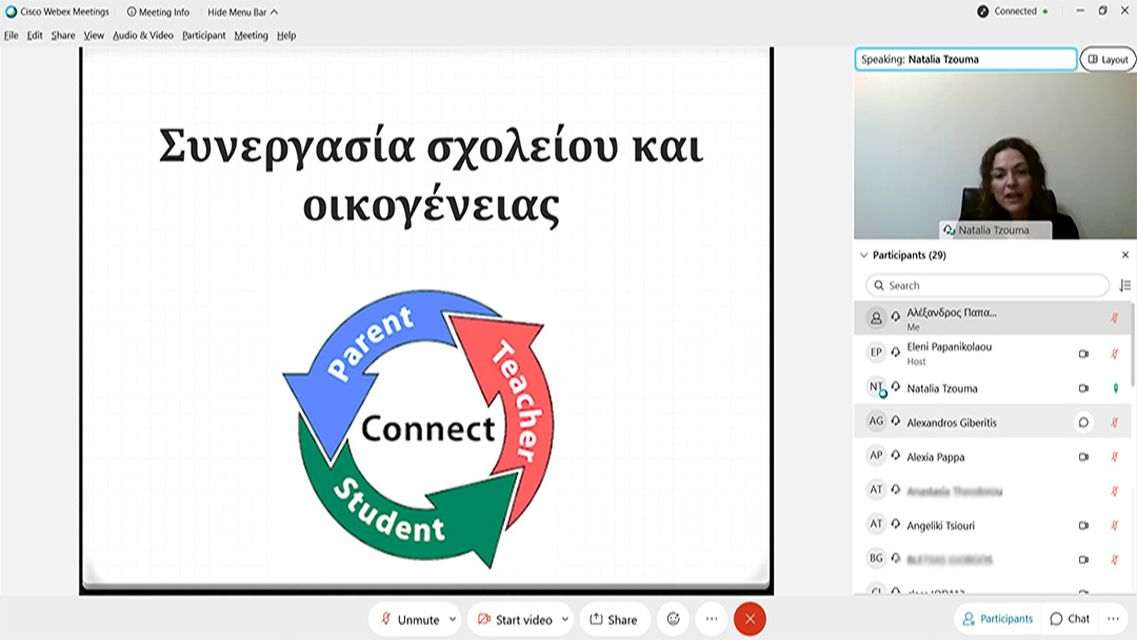
Task: Open chat bubble for Alexandros Giberitis
Action: click(1083, 422)
